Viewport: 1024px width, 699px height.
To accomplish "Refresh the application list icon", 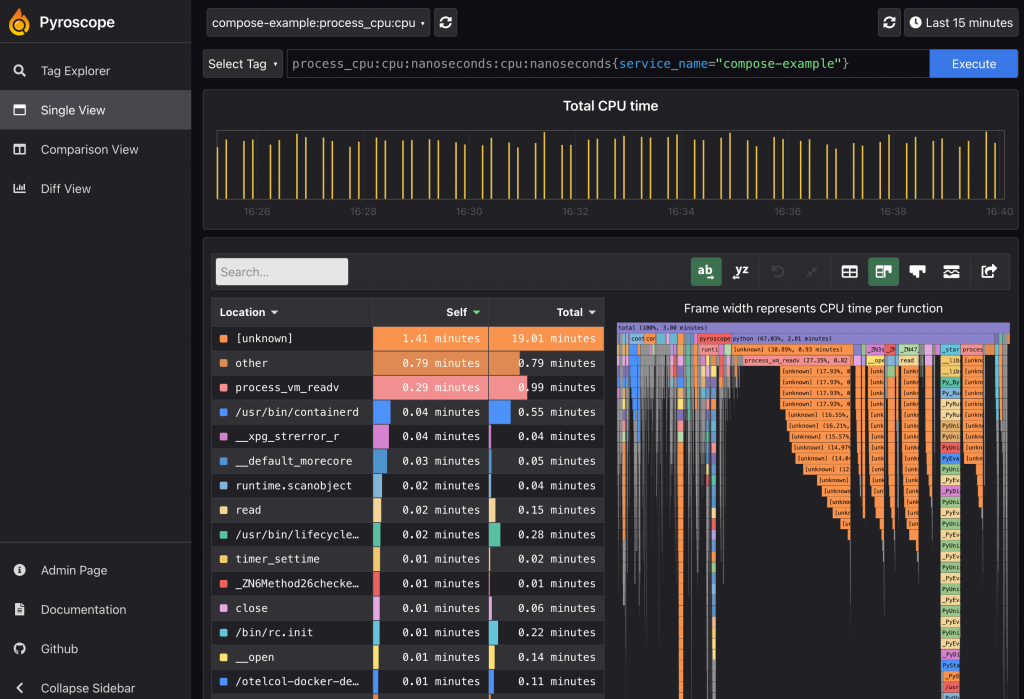I will click(x=446, y=23).
